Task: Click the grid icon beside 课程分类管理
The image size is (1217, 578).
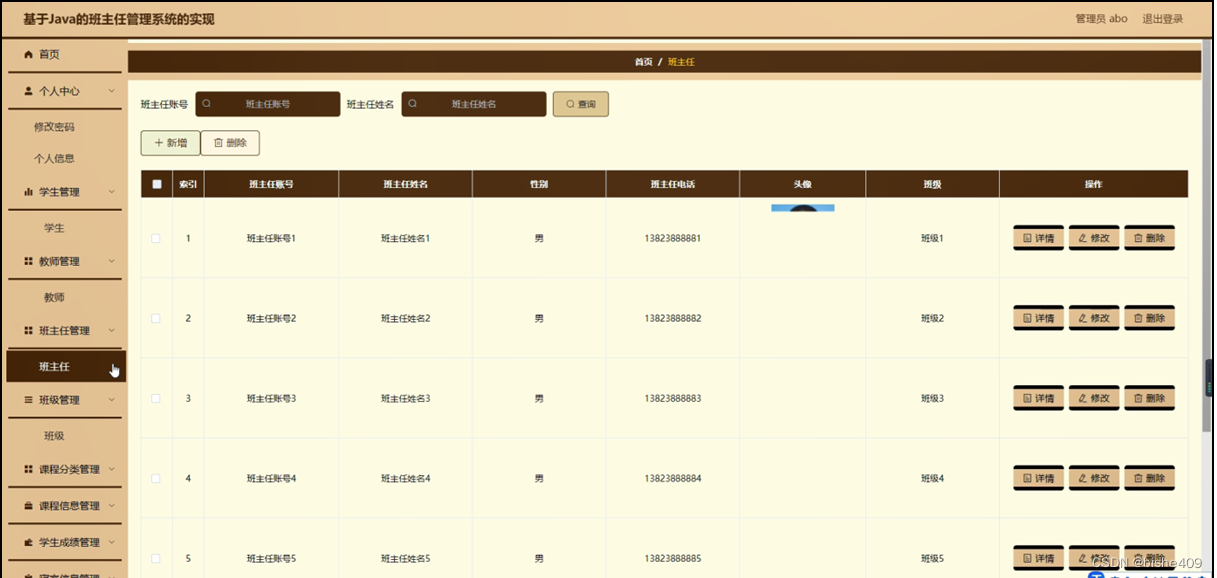Action: point(28,469)
